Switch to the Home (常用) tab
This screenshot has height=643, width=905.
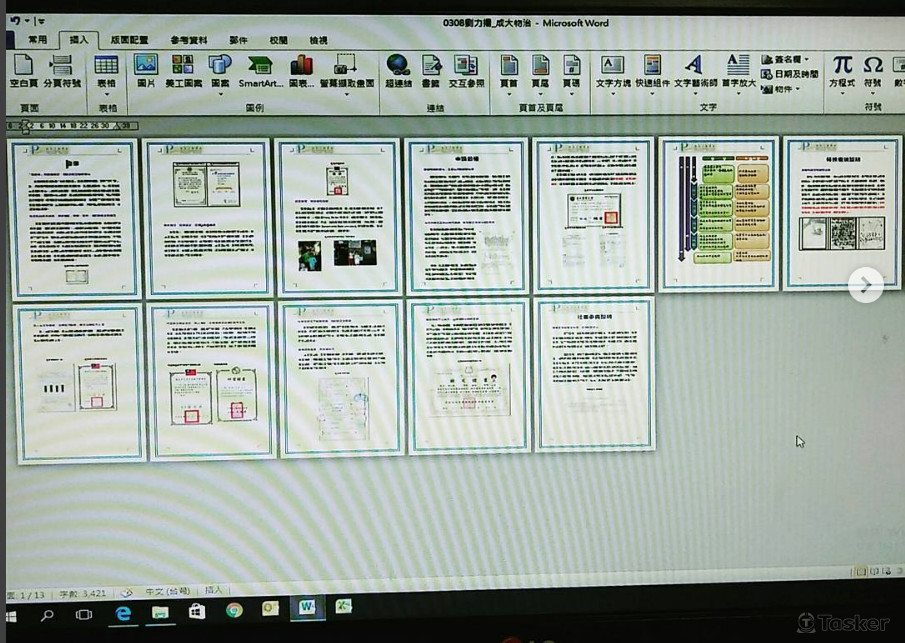click(x=37, y=40)
